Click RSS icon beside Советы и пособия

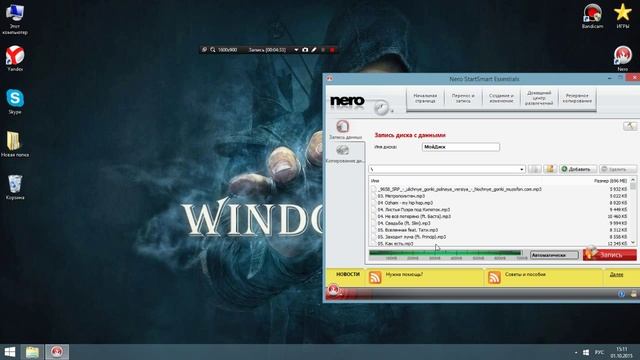[494, 277]
